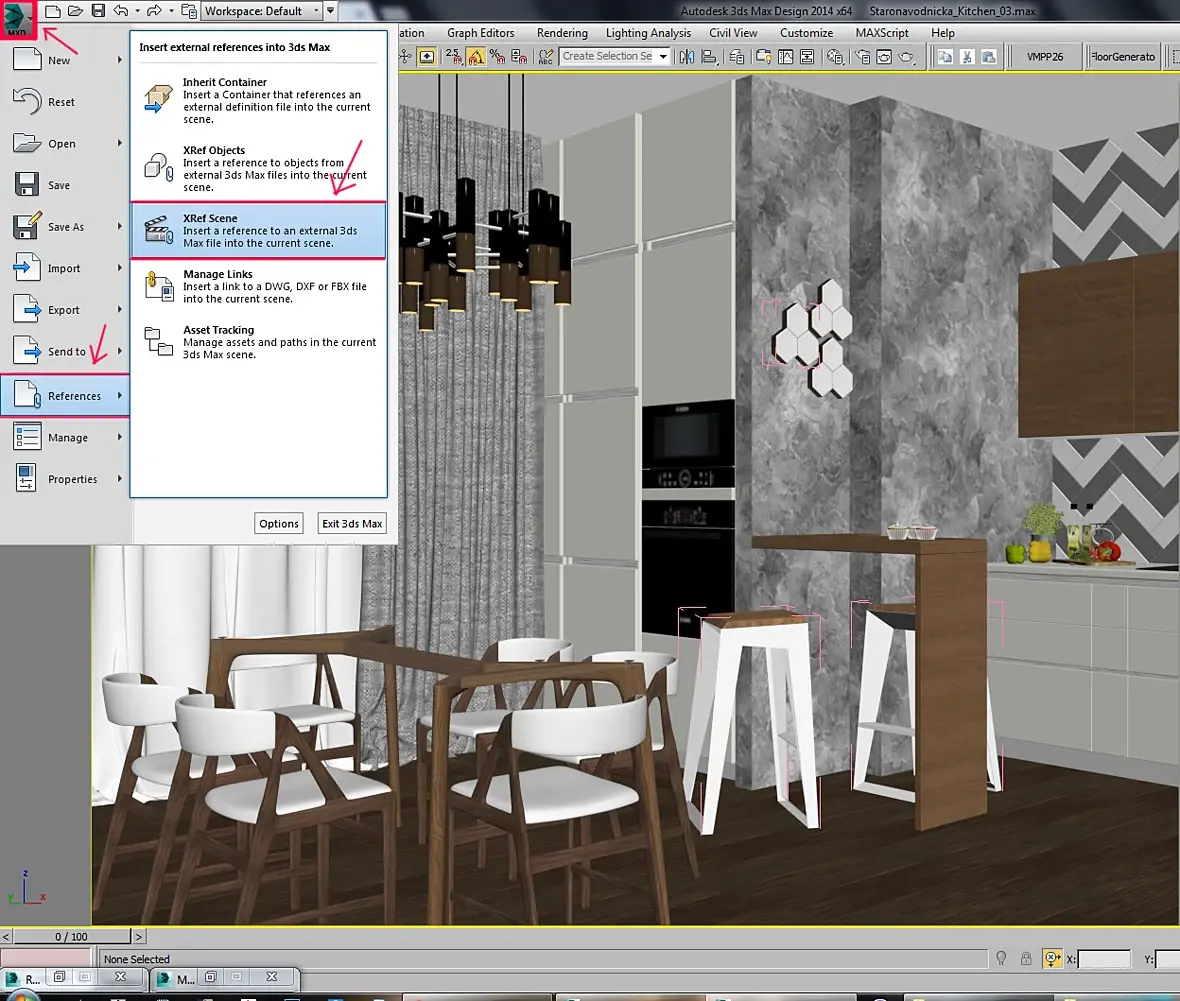Click the Render Production teapot icon
1180x1001 pixels.
point(907,56)
